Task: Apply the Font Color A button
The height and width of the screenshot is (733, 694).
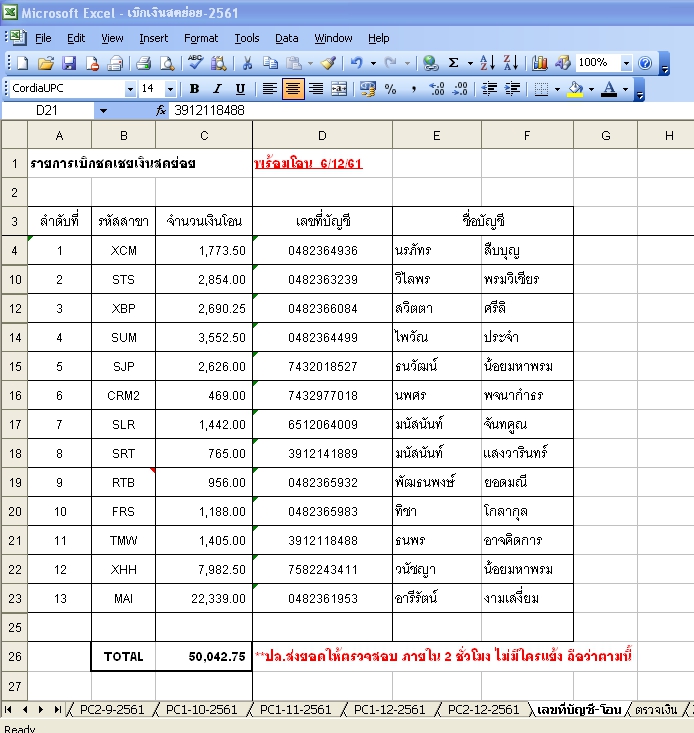Action: tap(609, 89)
